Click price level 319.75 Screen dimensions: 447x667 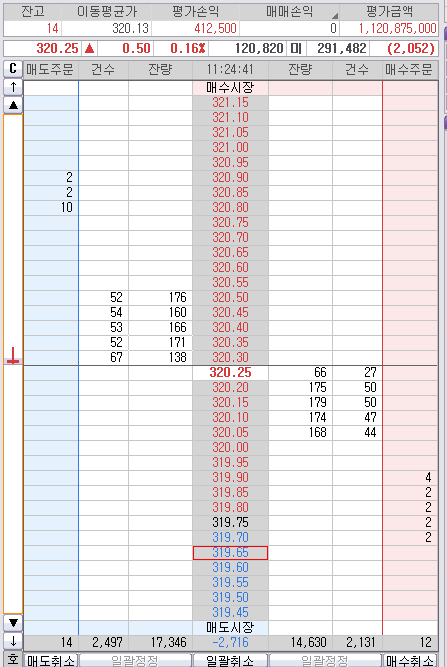pos(230,522)
